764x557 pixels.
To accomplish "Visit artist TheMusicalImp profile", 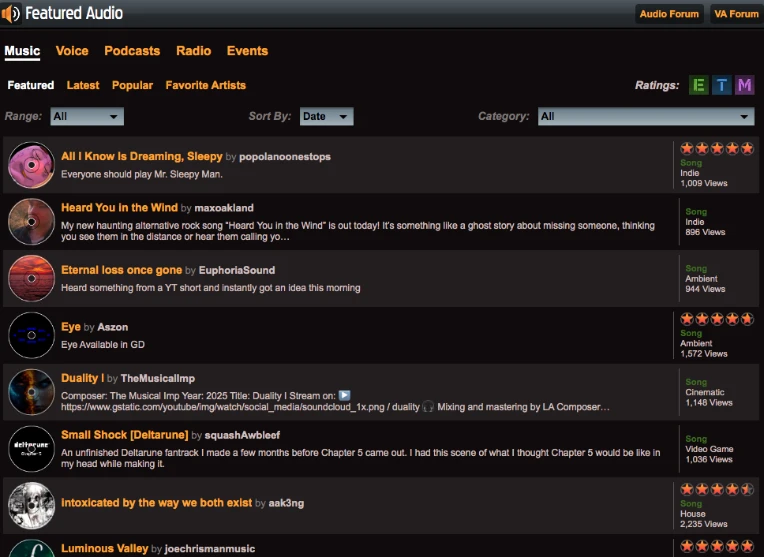I will 158,379.
